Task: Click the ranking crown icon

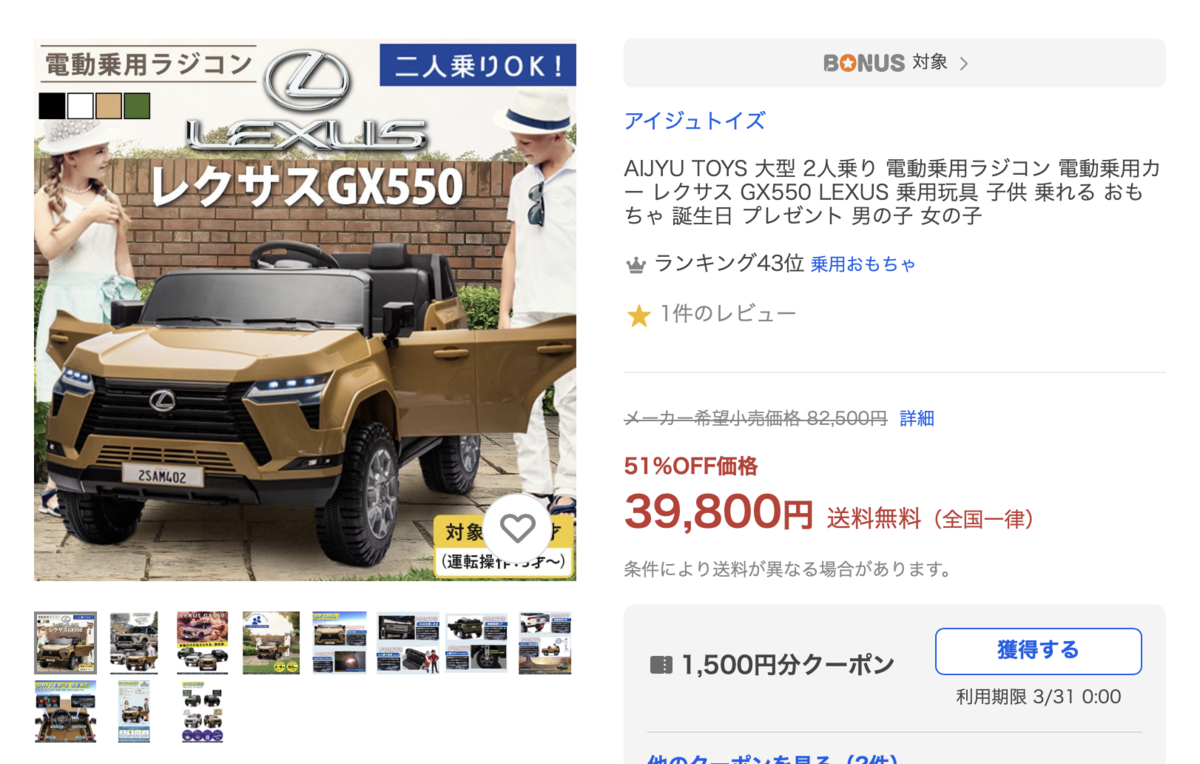Action: click(635, 265)
